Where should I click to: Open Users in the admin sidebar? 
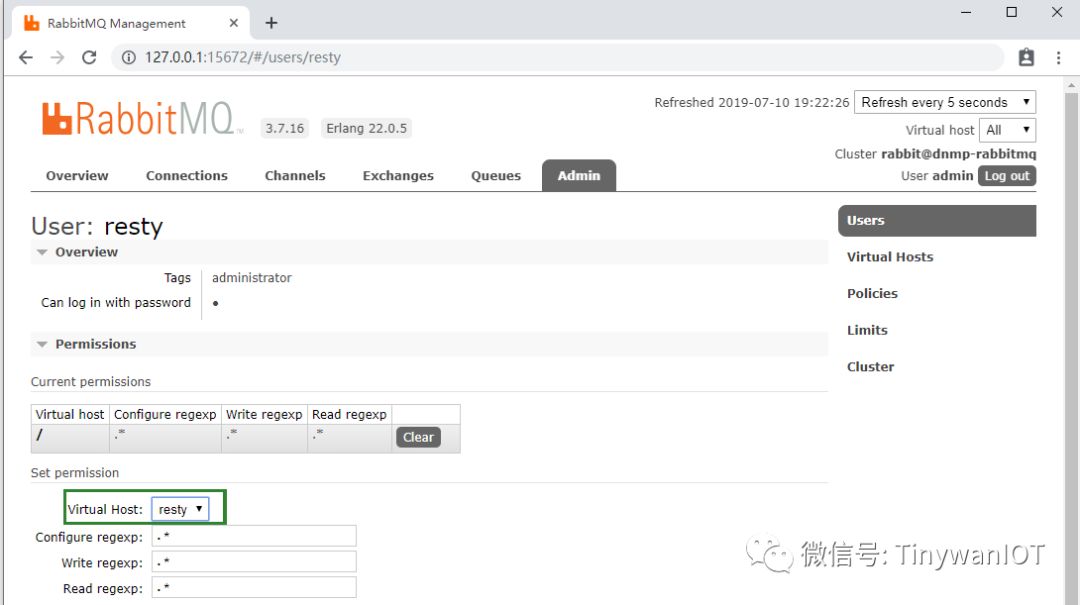[937, 221]
